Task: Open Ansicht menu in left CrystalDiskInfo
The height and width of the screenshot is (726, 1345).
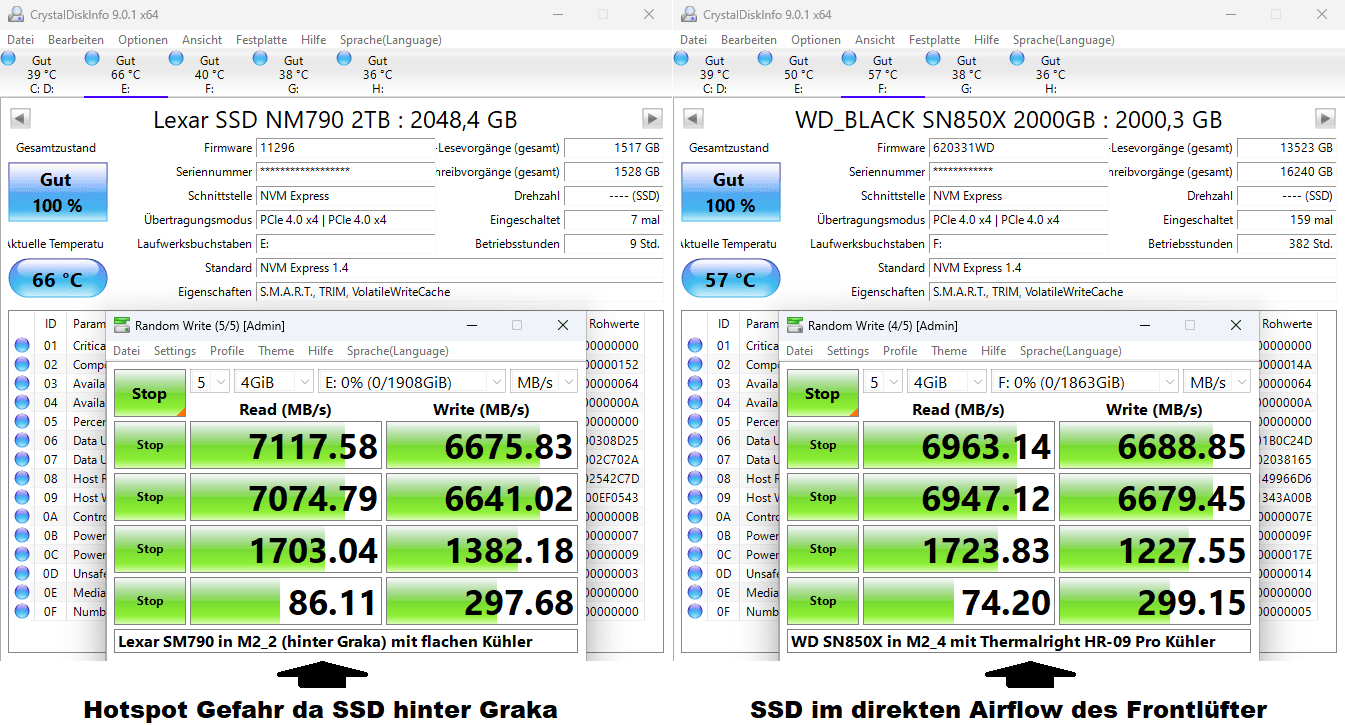Action: [202, 40]
